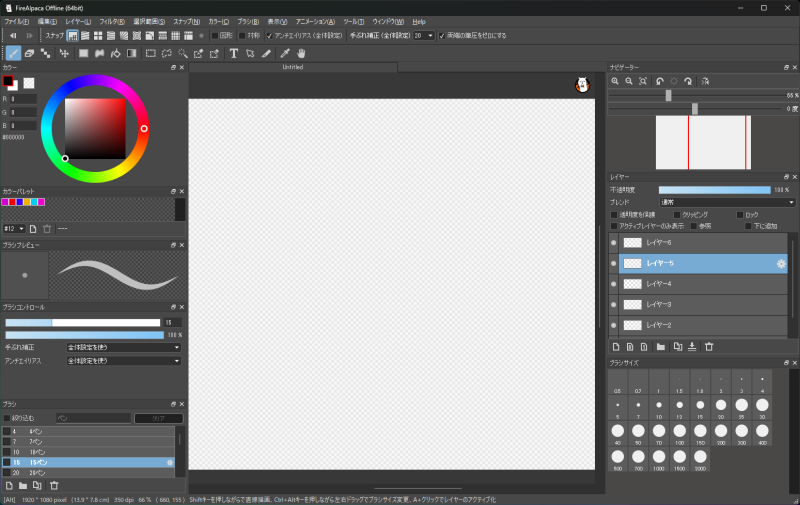Viewport: 800px width, 505px height.
Task: Open the アニメーション menu
Action: [x=315, y=22]
